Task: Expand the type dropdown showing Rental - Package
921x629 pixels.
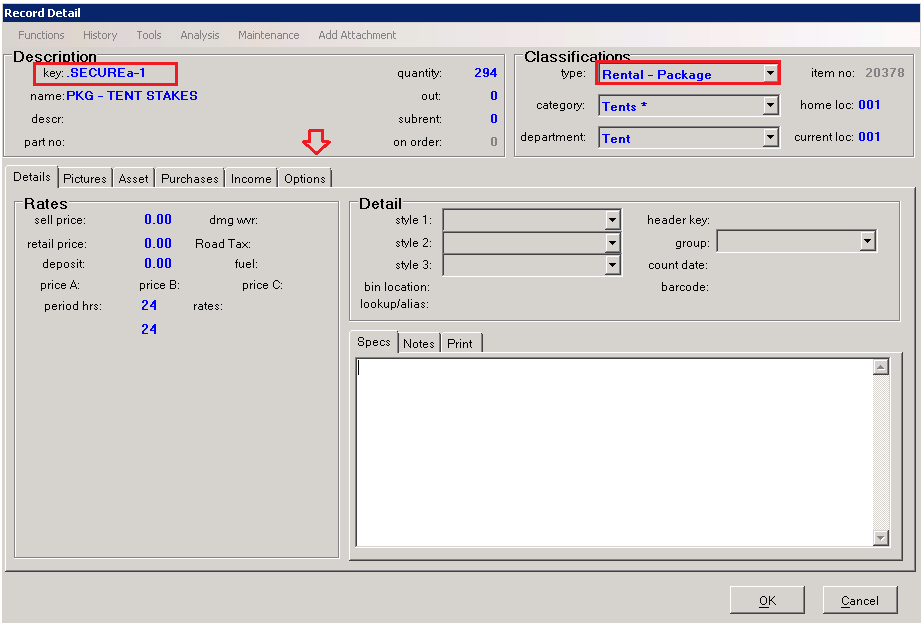Action: coord(769,74)
